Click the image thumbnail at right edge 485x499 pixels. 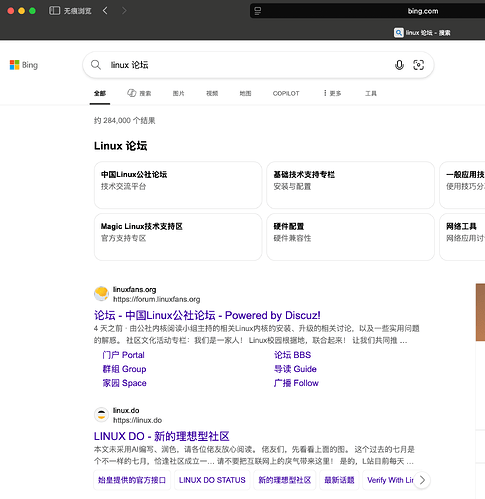coord(480,312)
